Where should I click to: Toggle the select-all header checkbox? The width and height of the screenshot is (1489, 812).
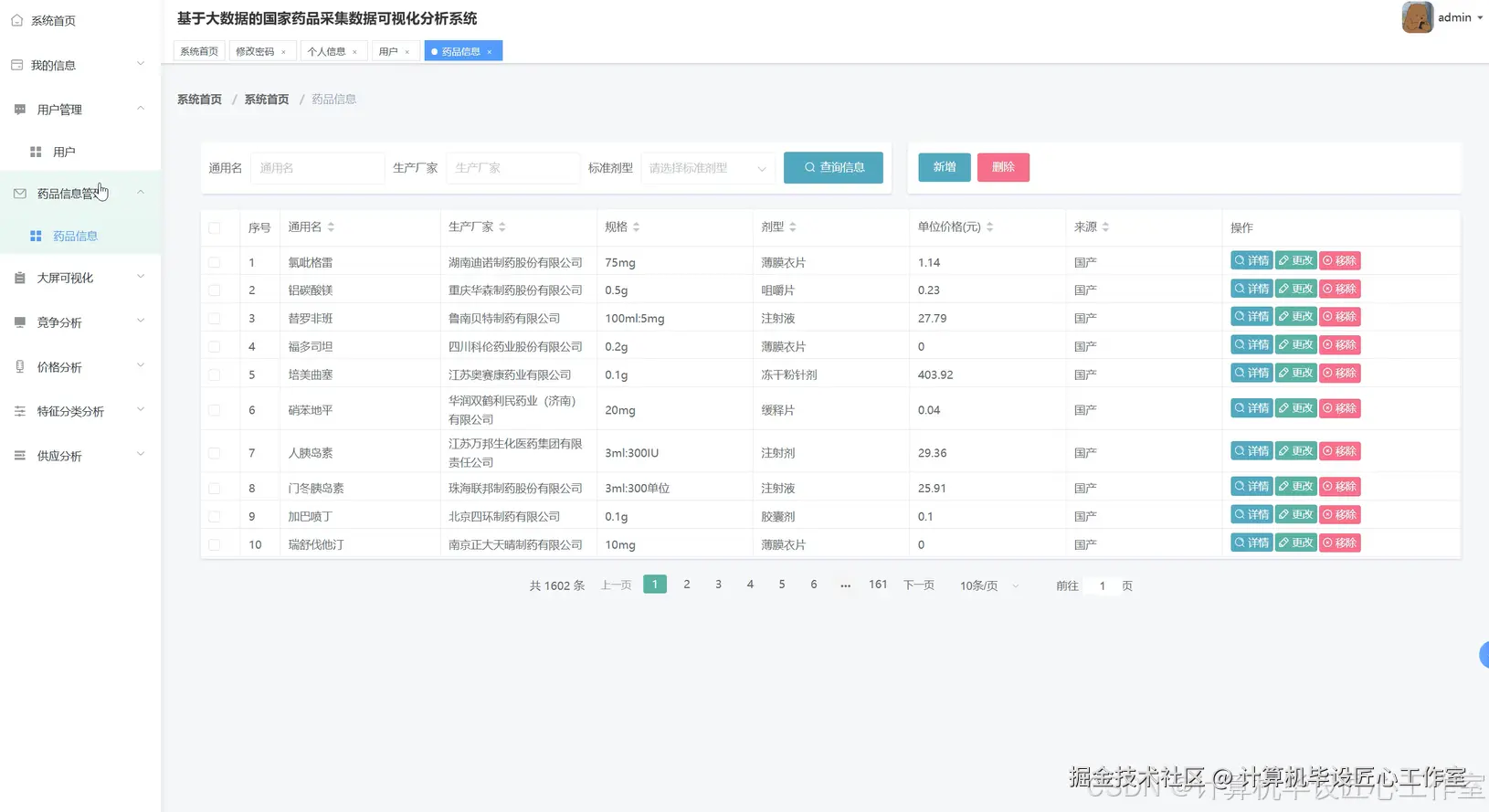click(214, 227)
